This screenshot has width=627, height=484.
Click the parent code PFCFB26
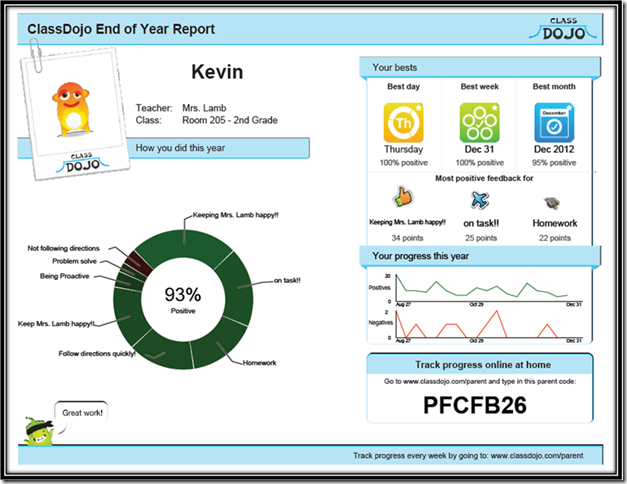click(475, 405)
